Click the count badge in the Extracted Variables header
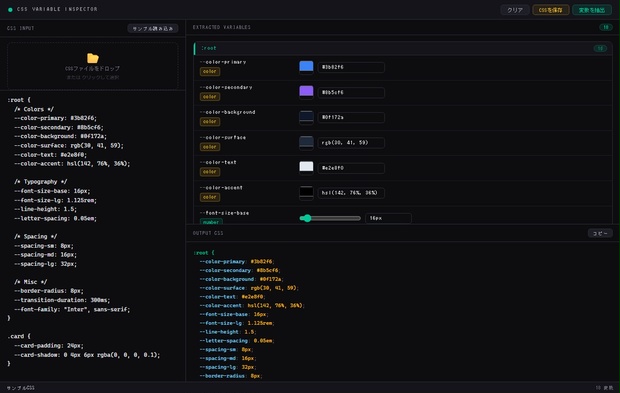620x393 pixels. point(606,27)
